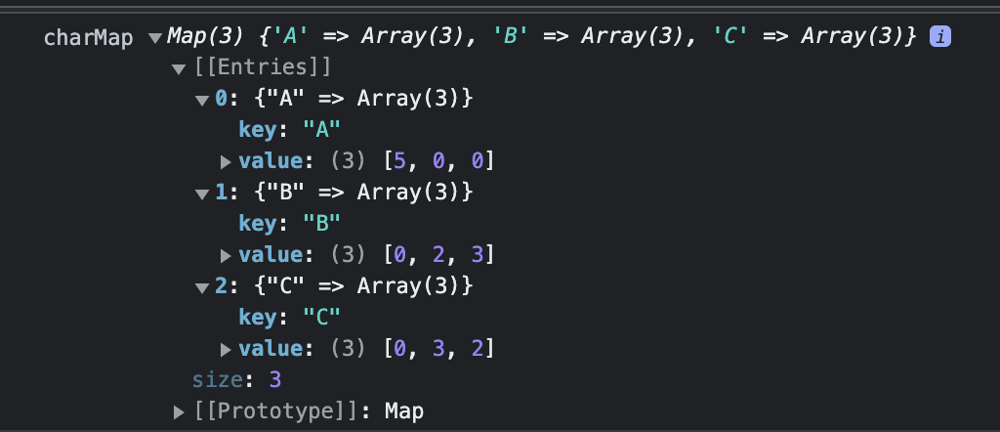This screenshot has width=1000, height=432.
Task: Click the [[Prototype]] label text
Action: pyautogui.click(x=277, y=412)
